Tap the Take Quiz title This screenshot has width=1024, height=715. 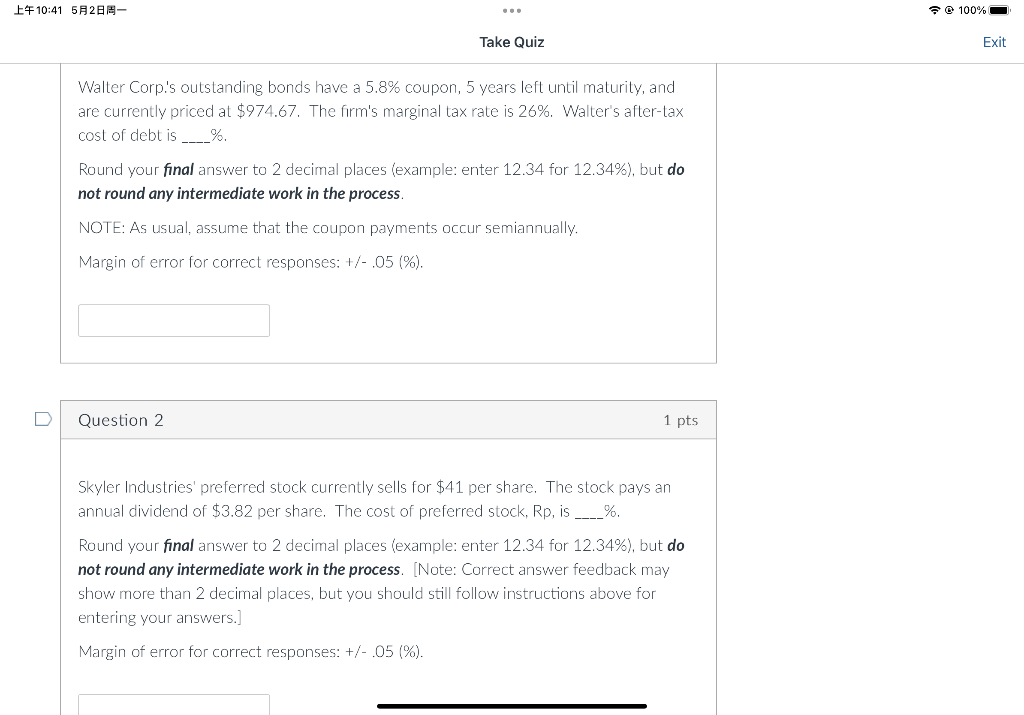pos(512,42)
